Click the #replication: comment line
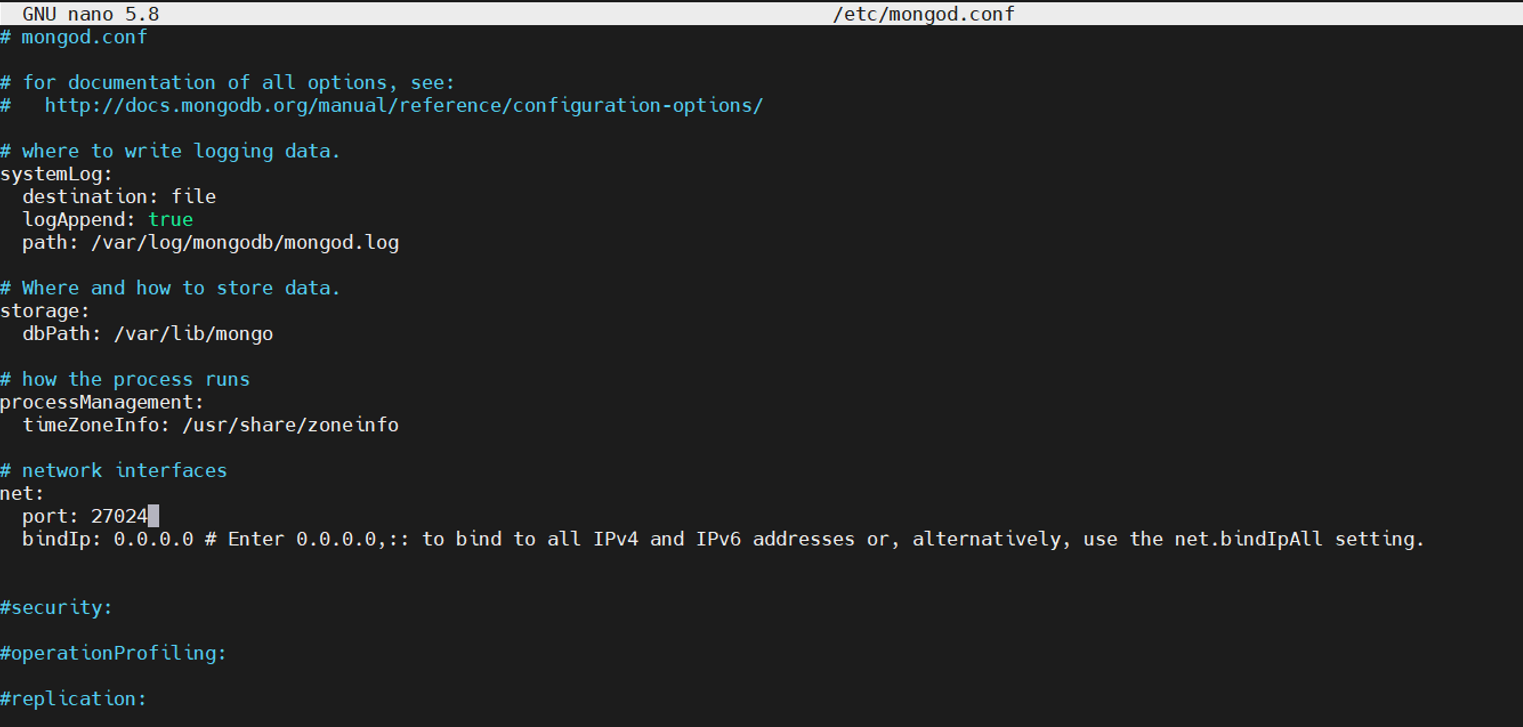 coord(73,698)
